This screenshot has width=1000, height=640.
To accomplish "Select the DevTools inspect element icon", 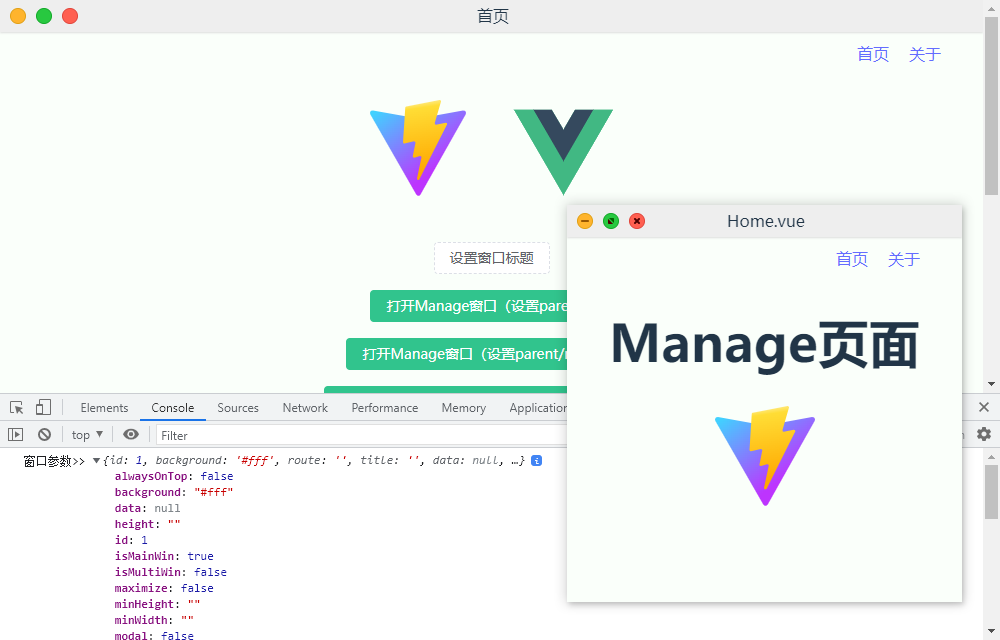I will tap(17, 407).
